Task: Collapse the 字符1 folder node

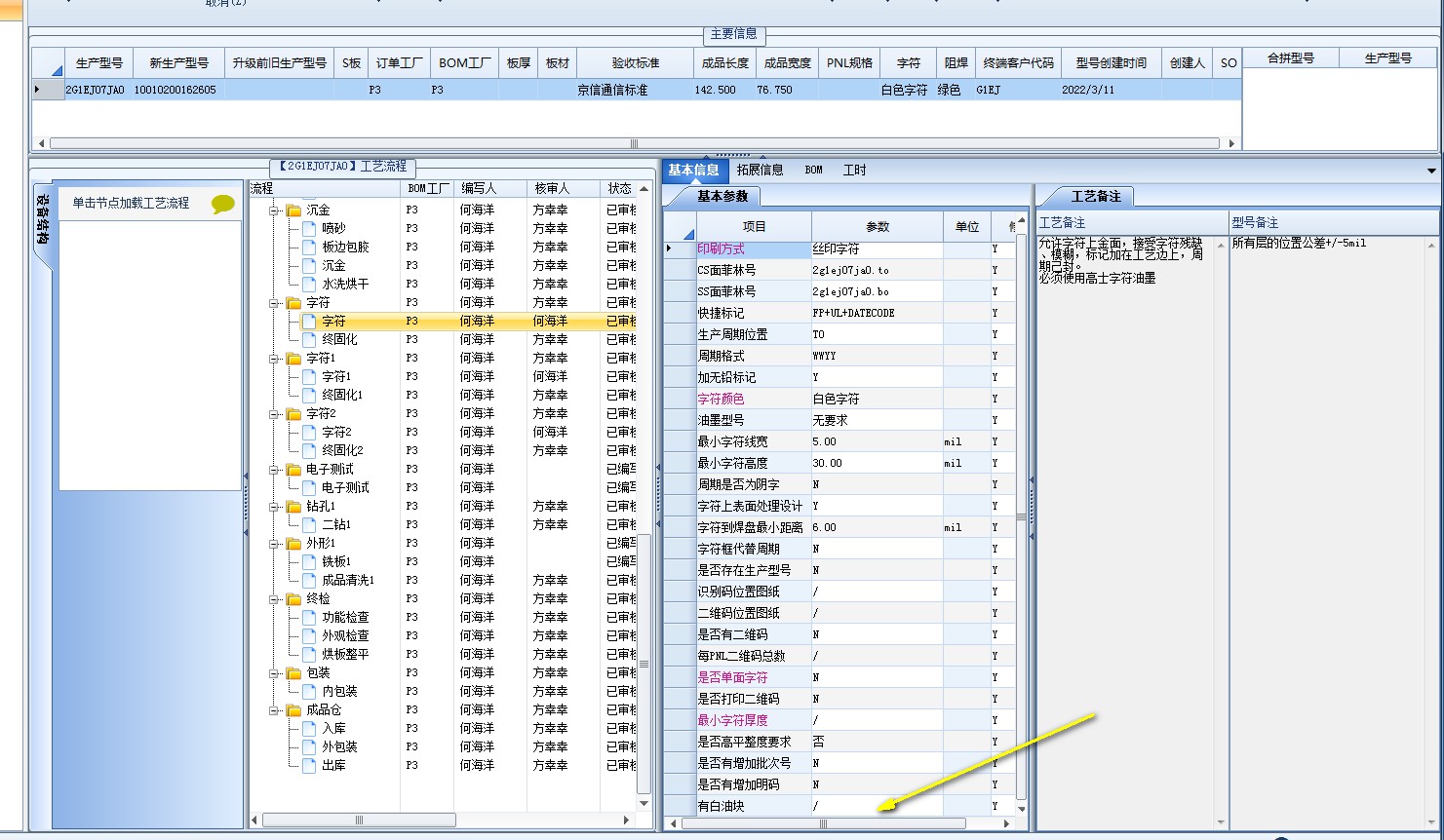Action: (x=275, y=358)
